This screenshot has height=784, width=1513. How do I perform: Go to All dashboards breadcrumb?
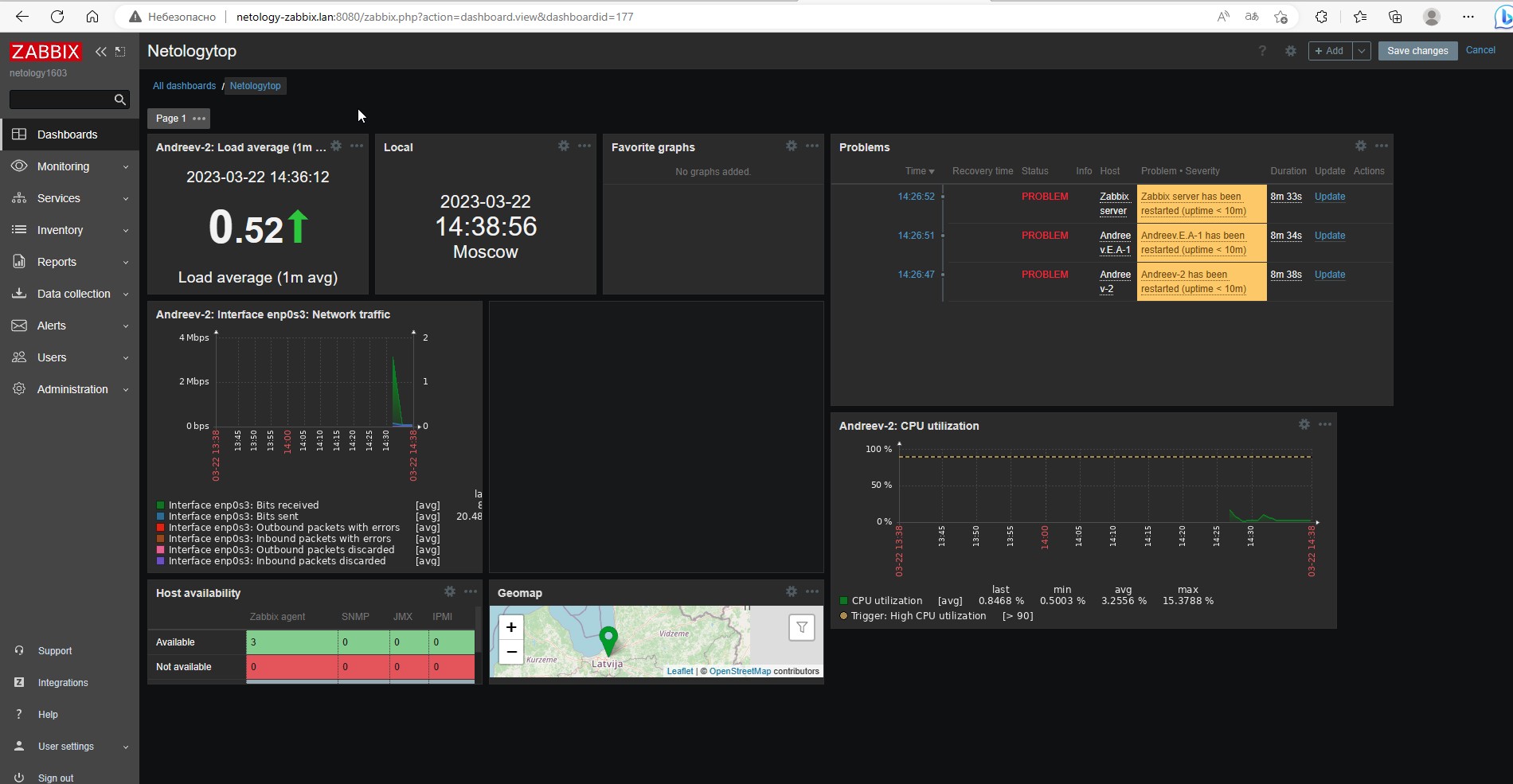184,86
